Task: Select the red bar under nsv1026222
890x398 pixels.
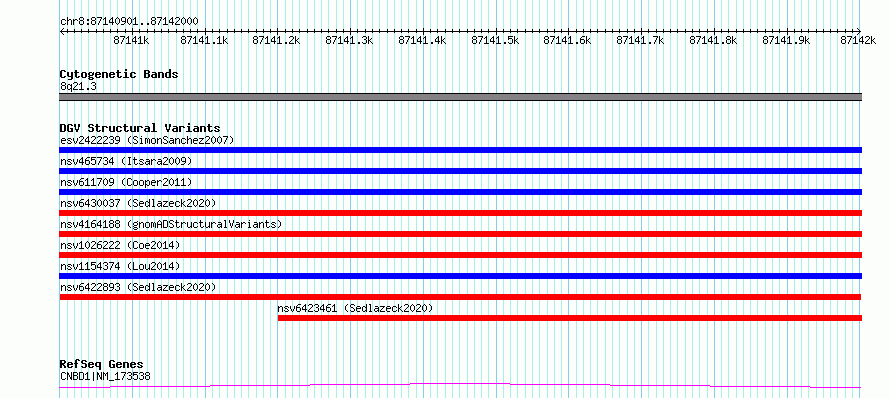Action: click(460, 255)
